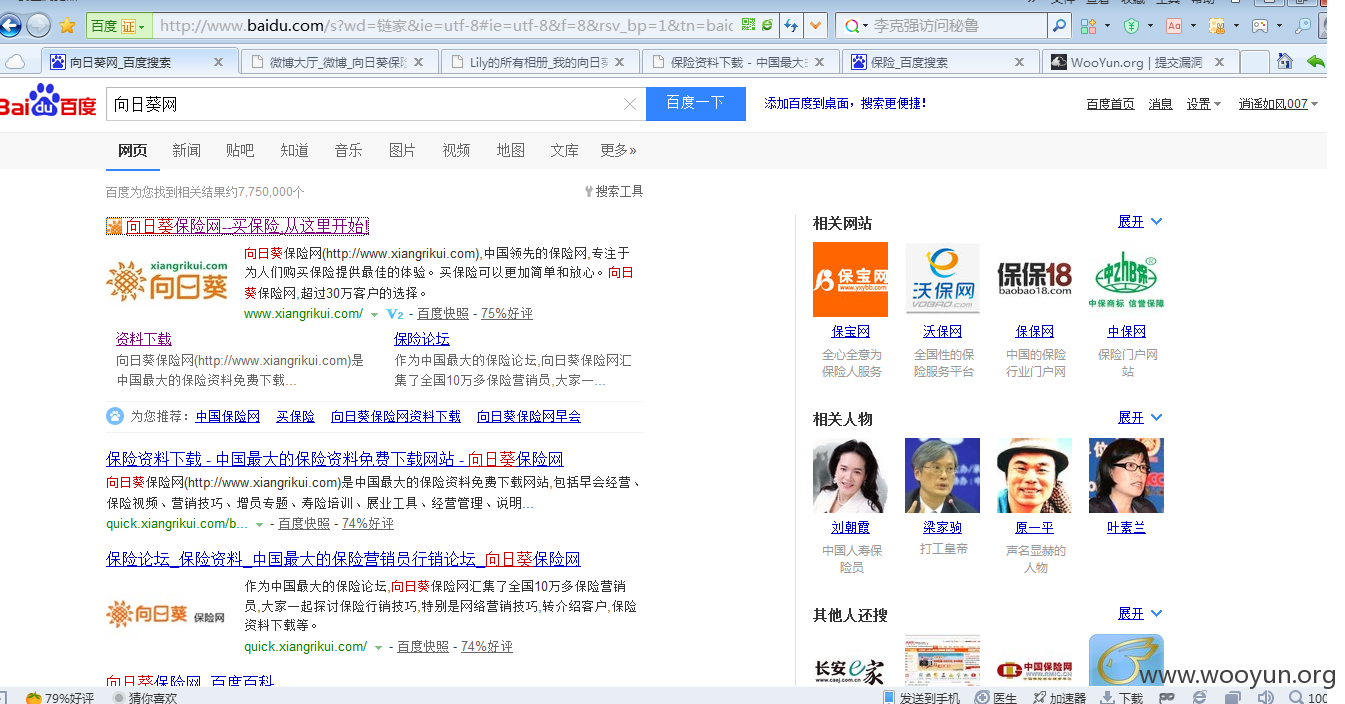Switch to the WooYun.org tab
Viewport: 1345px width, 704px height.
1139,62
